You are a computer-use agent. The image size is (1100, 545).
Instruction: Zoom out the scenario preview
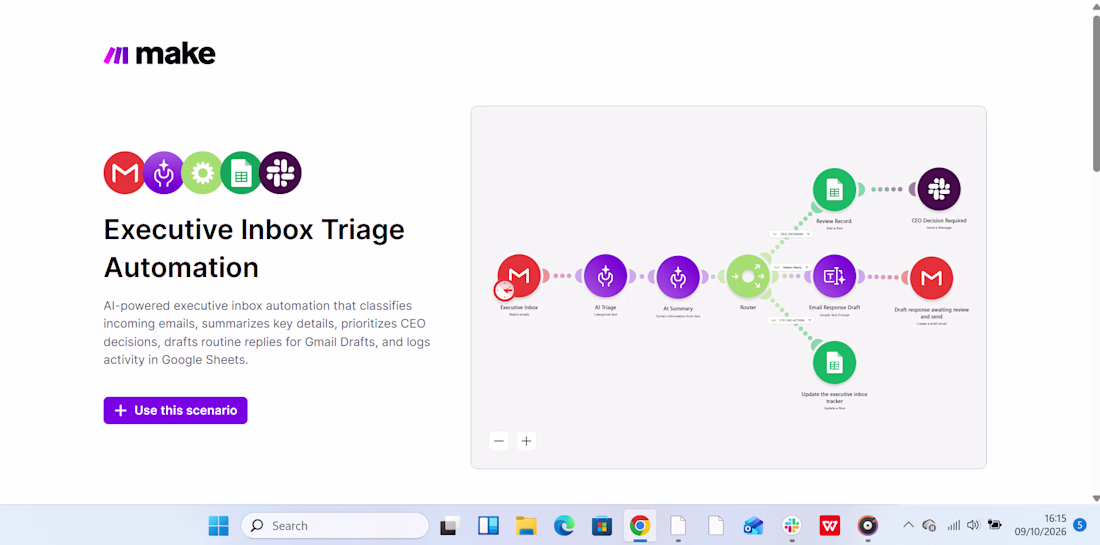(499, 441)
